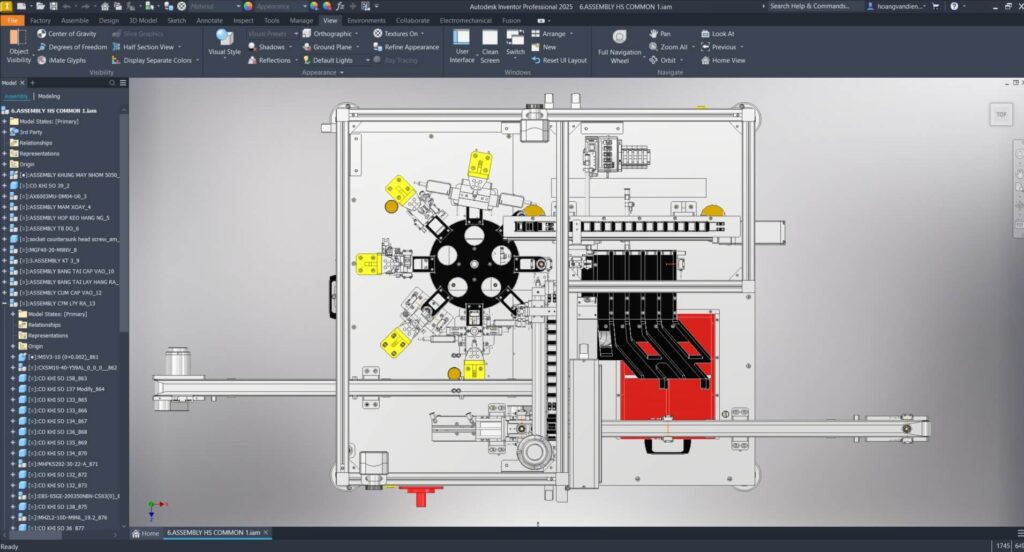1024x552 pixels.
Task: Click the Look At tool
Action: (x=718, y=33)
